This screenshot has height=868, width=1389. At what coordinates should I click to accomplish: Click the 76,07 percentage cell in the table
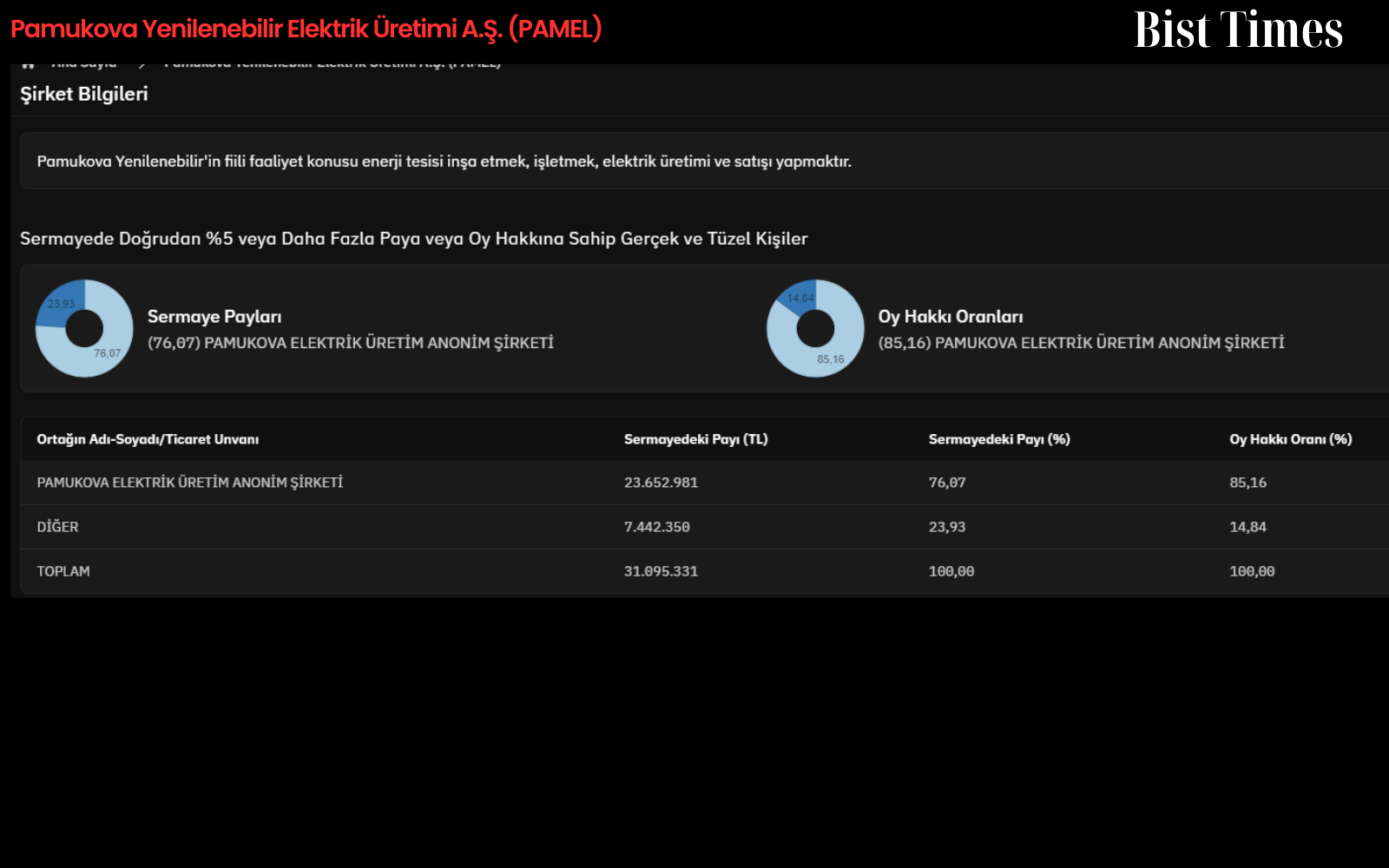point(947,483)
